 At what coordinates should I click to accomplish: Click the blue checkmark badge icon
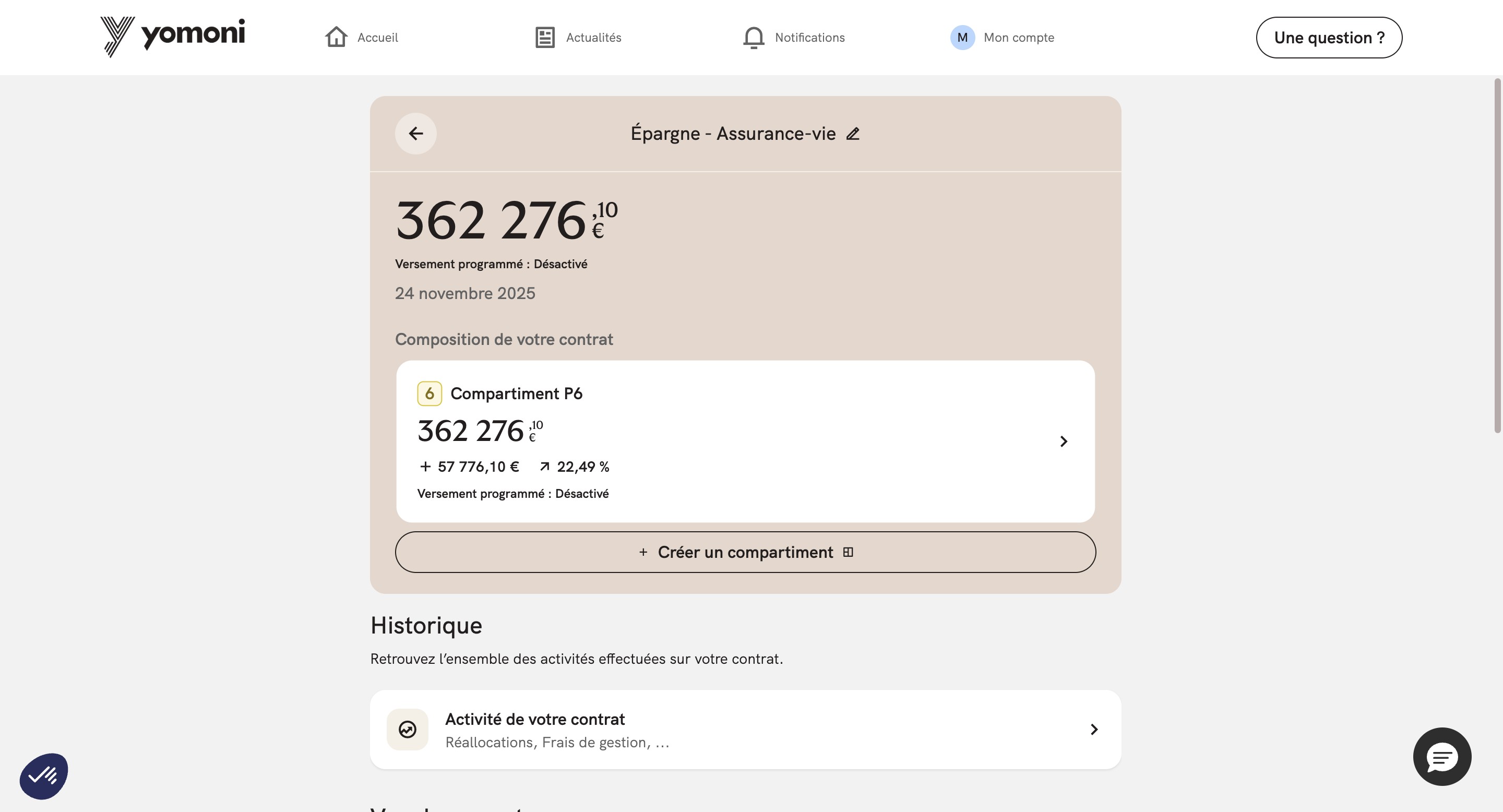44,776
